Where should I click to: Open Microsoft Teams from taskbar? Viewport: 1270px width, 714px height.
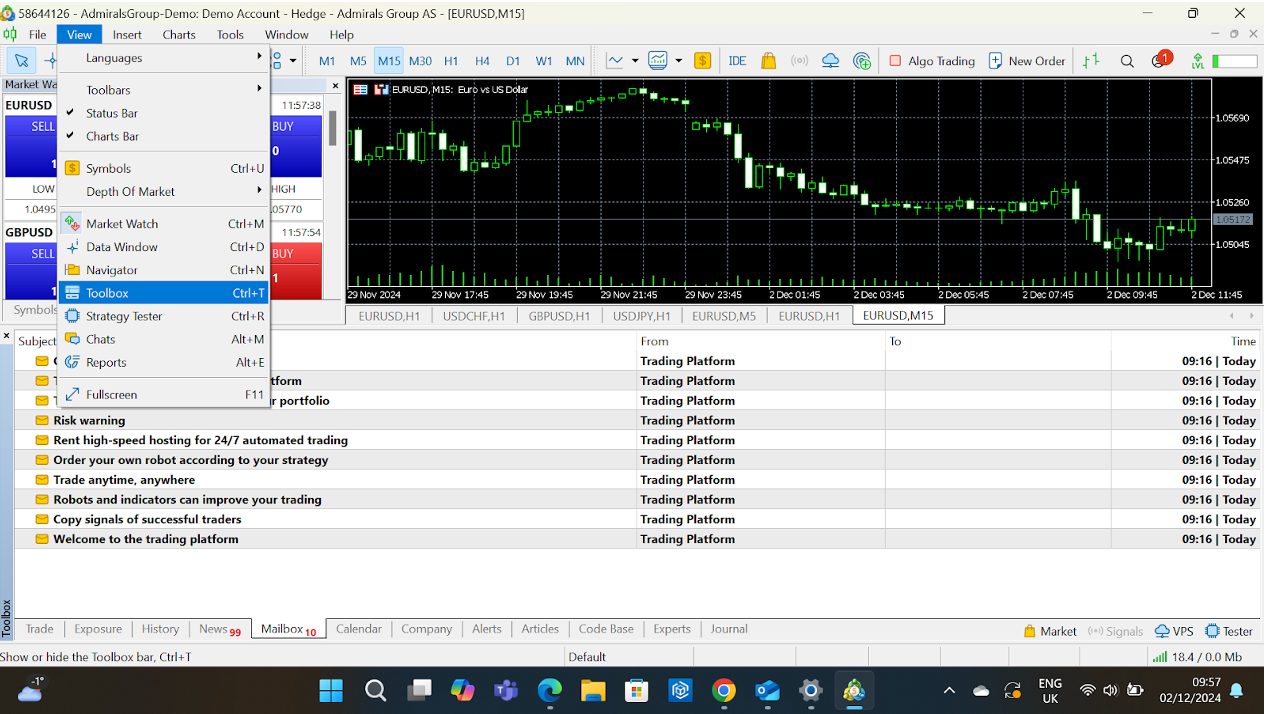click(x=506, y=690)
